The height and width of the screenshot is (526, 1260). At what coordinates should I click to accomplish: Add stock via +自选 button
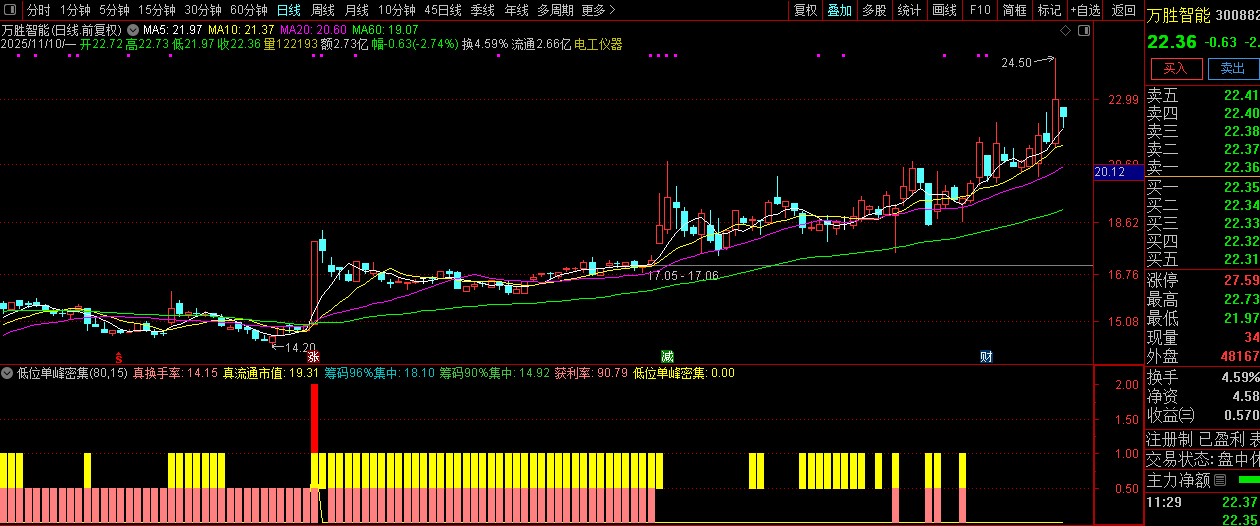coord(1085,10)
